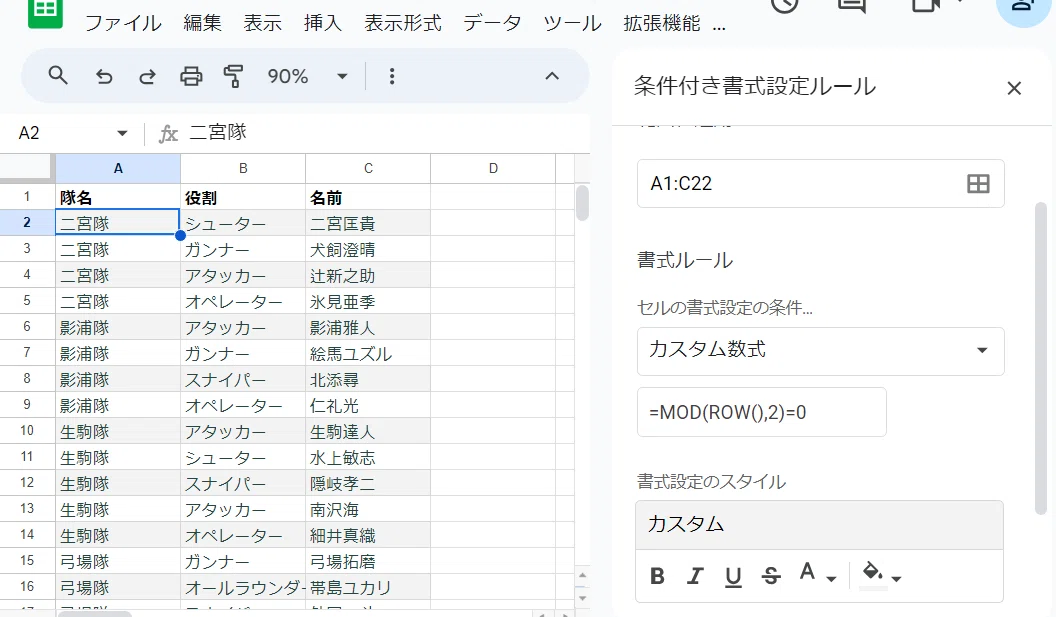Open the ツール menu

pos(572,24)
